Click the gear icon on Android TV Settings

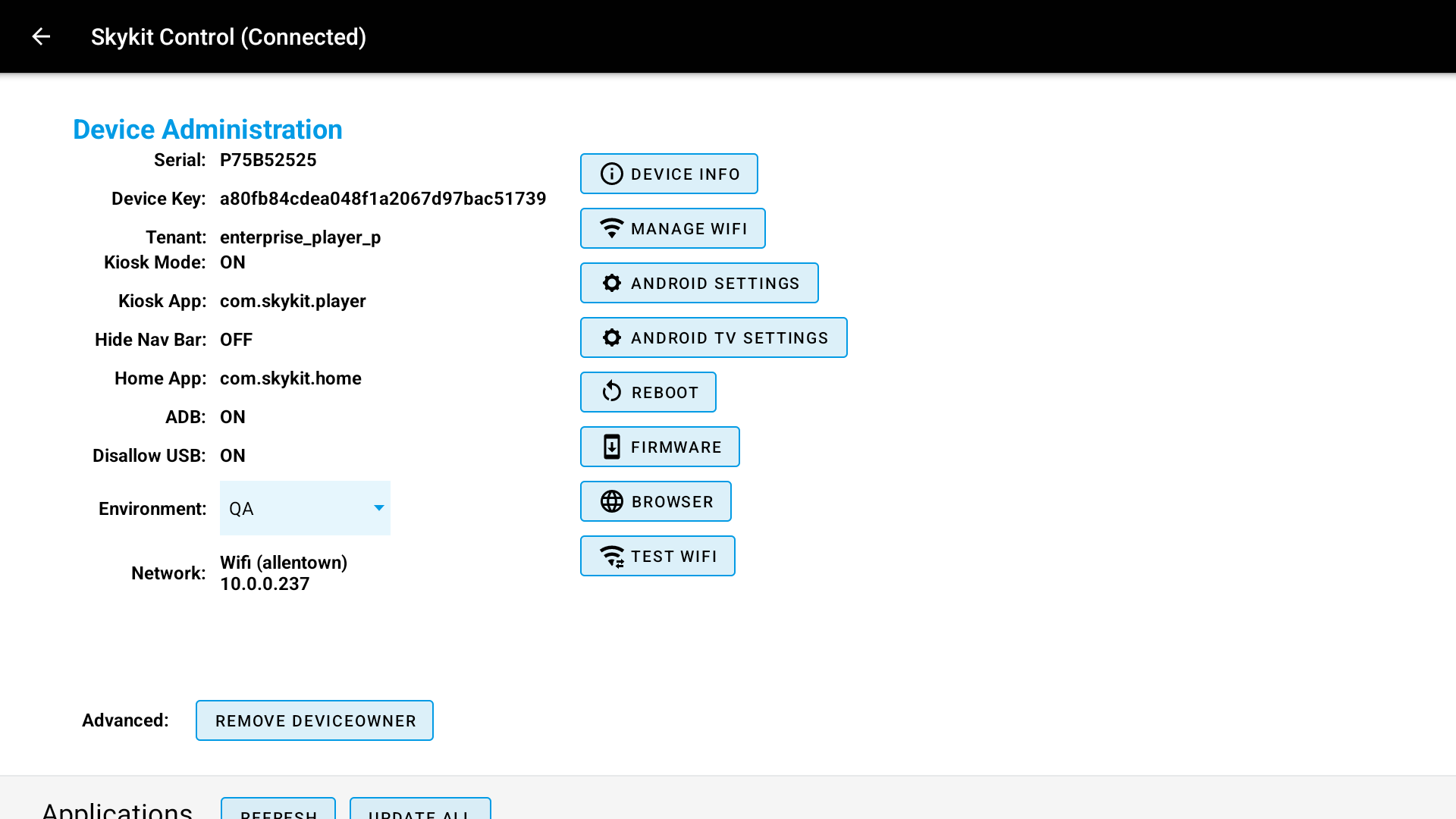point(612,337)
